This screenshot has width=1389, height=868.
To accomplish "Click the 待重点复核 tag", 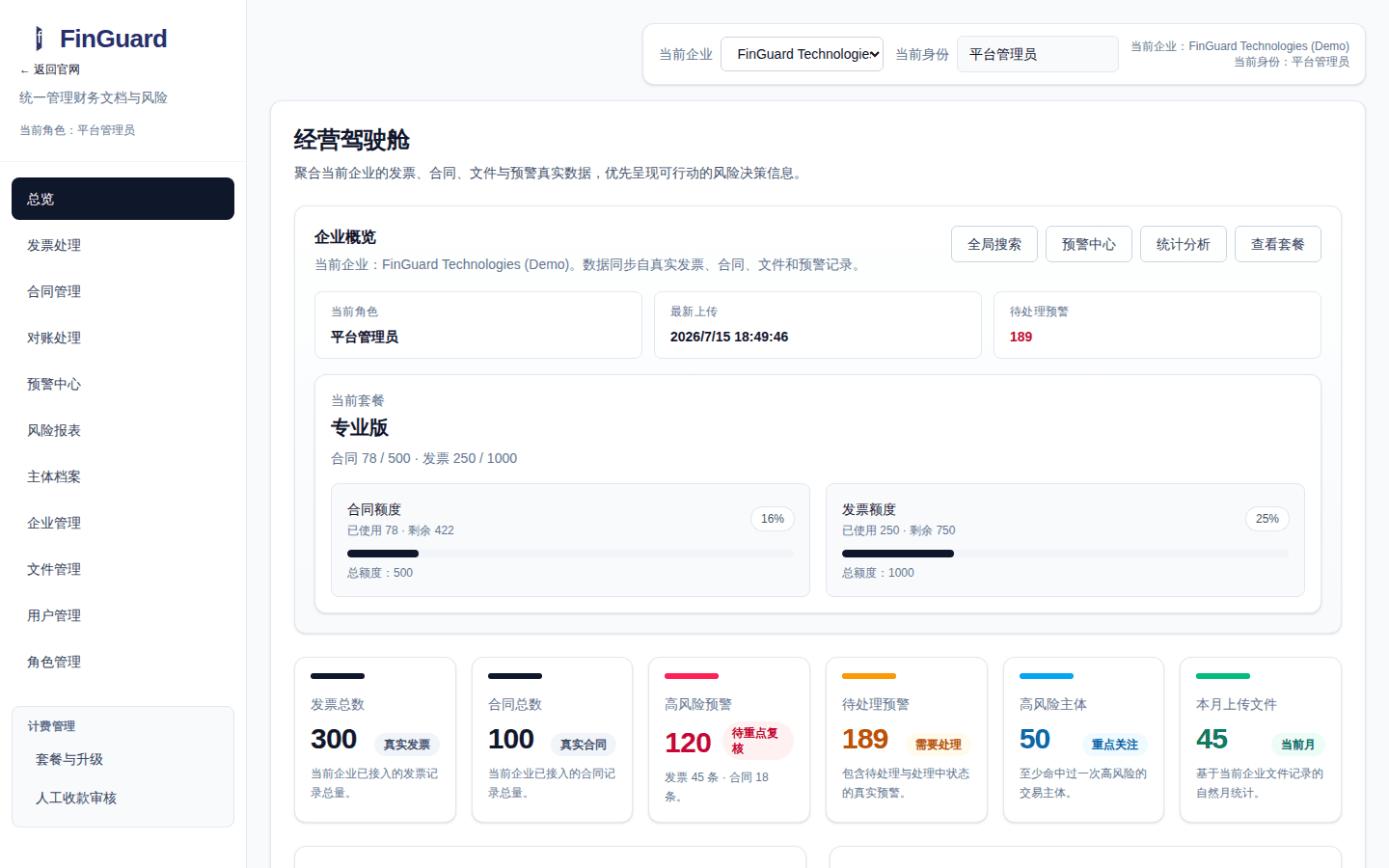I will 758,741.
